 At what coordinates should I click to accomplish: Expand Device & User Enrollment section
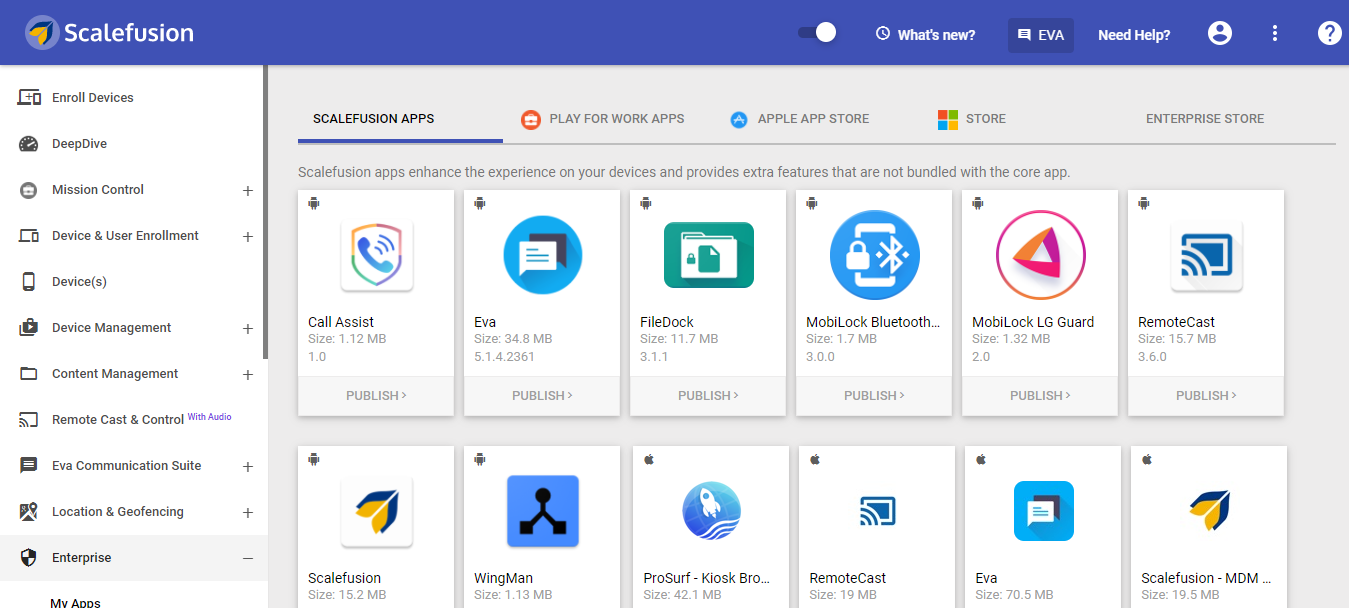(248, 237)
